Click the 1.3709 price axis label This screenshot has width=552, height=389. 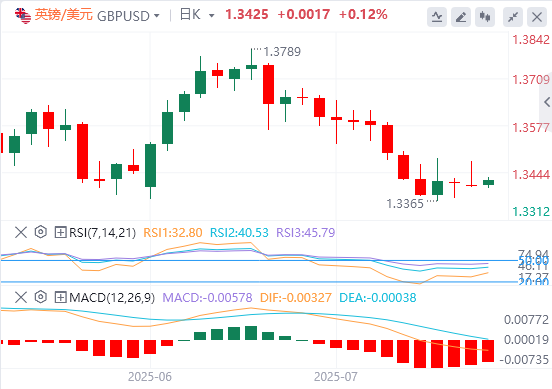pos(531,80)
